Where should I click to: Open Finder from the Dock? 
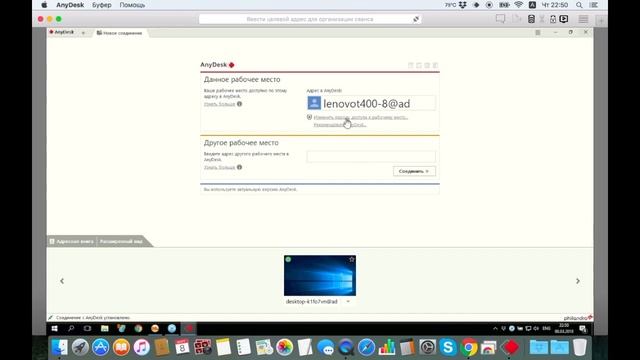coord(60,347)
